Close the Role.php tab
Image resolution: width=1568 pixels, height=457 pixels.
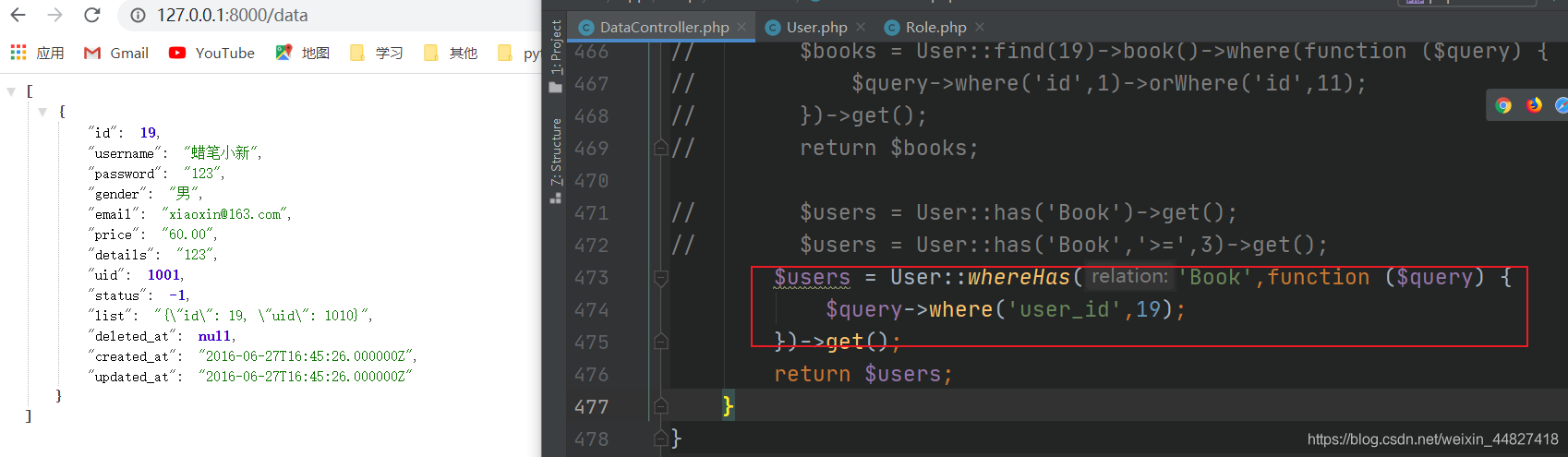coord(980,27)
